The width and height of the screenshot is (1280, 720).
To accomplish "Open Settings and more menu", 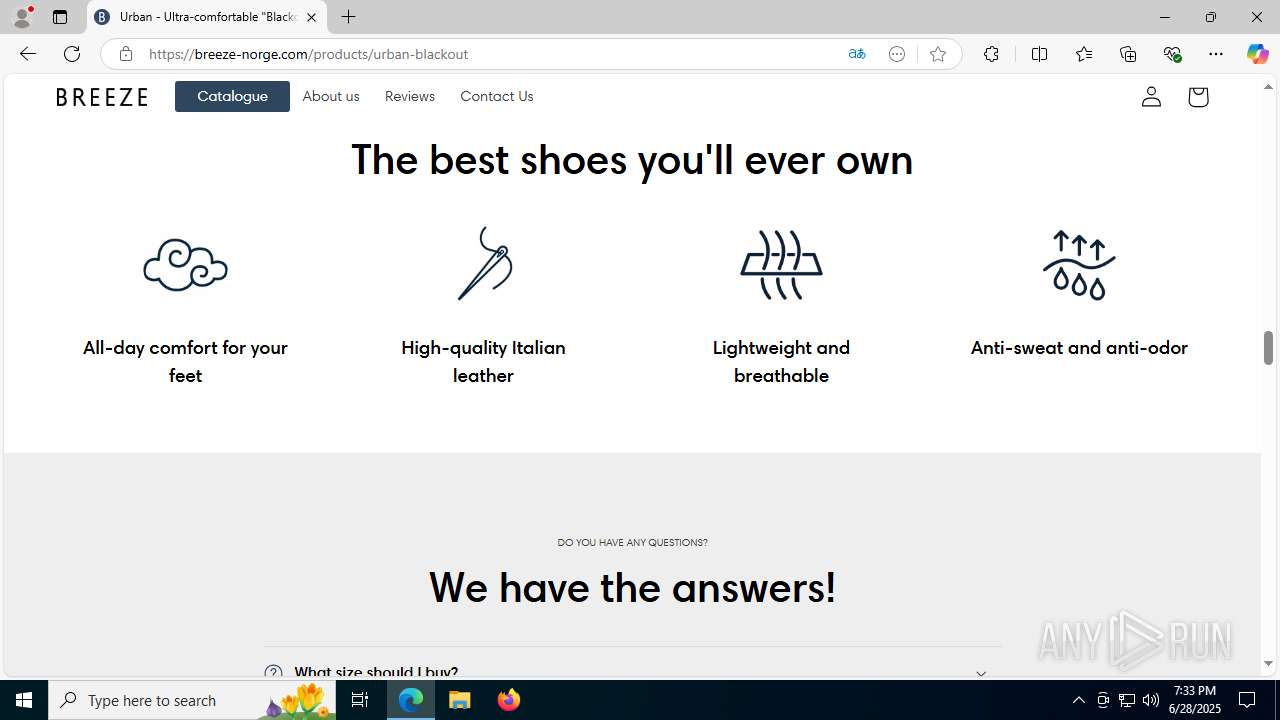I will pyautogui.click(x=1216, y=54).
